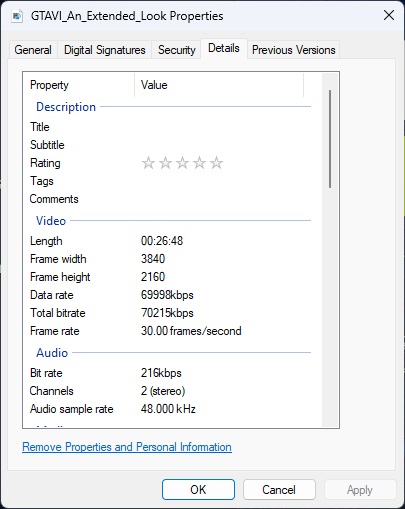The width and height of the screenshot is (405, 509).
Task: Click the Audio sample rate label
Action: pyautogui.click(x=72, y=409)
